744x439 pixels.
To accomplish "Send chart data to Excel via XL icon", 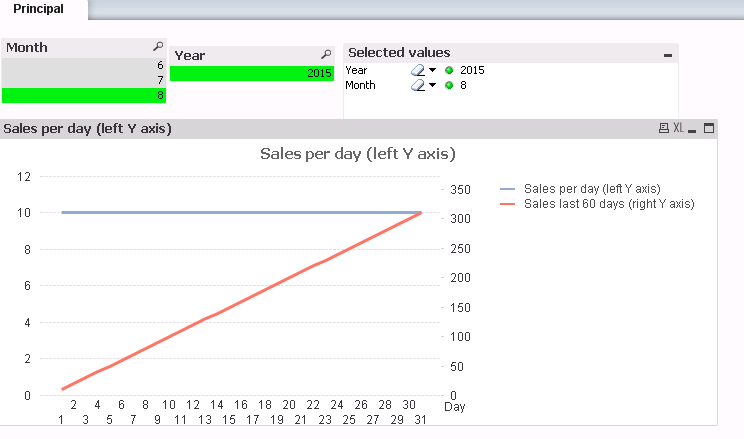I will click(x=678, y=128).
